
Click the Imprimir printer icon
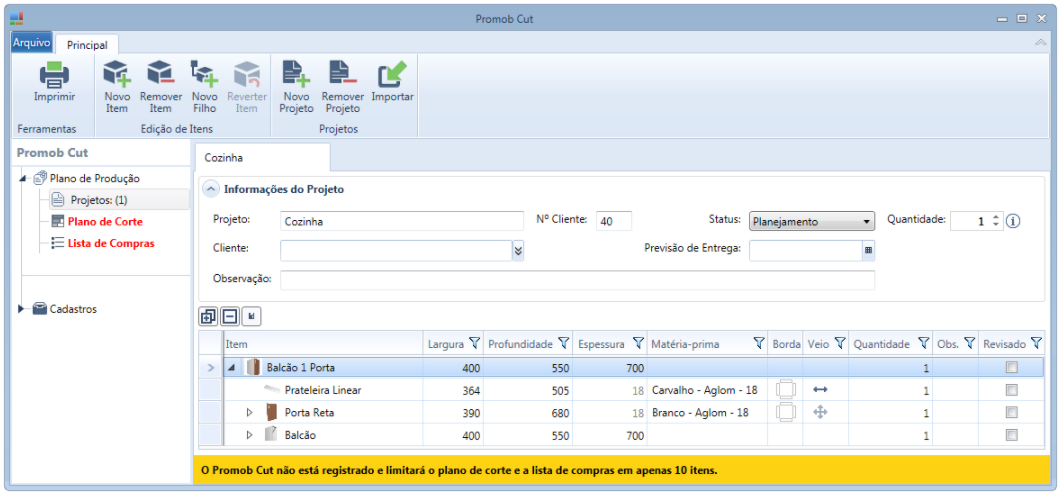[54, 75]
